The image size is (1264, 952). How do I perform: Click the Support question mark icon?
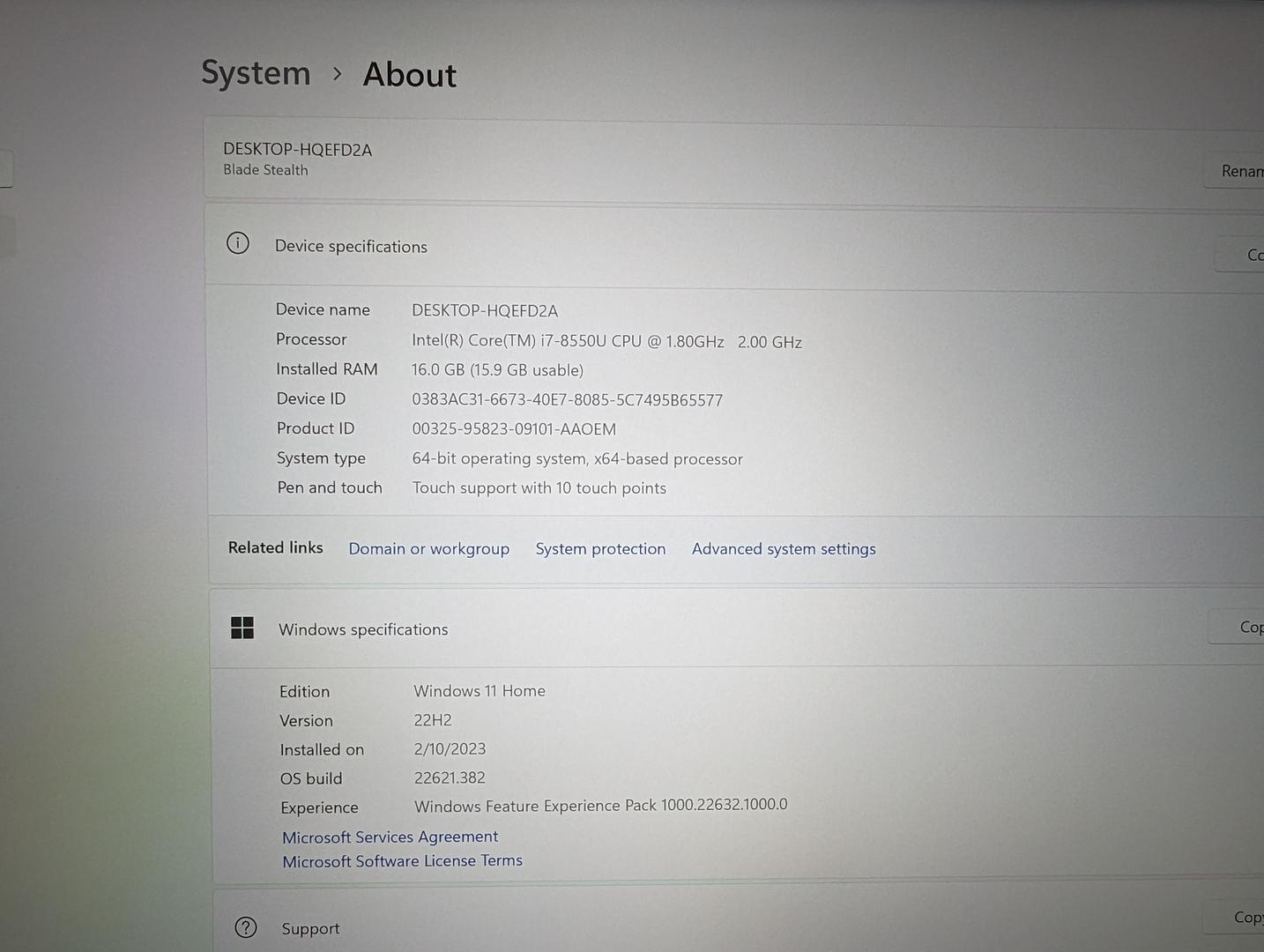[x=246, y=927]
